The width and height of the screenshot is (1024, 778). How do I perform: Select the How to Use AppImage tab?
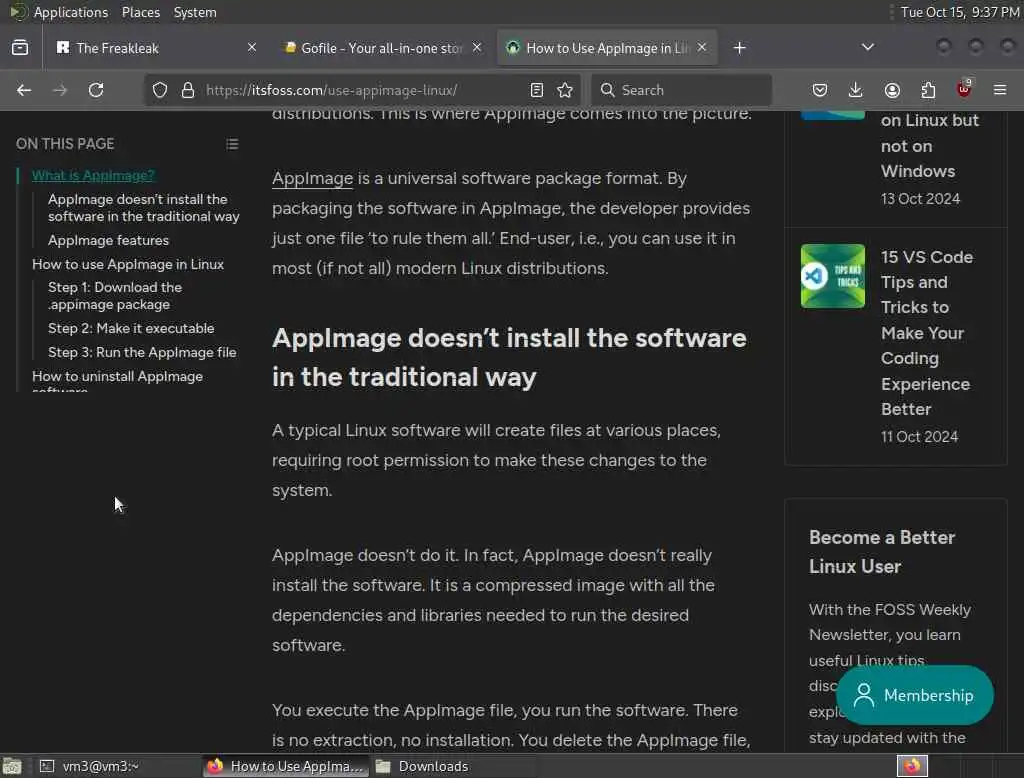(x=607, y=48)
